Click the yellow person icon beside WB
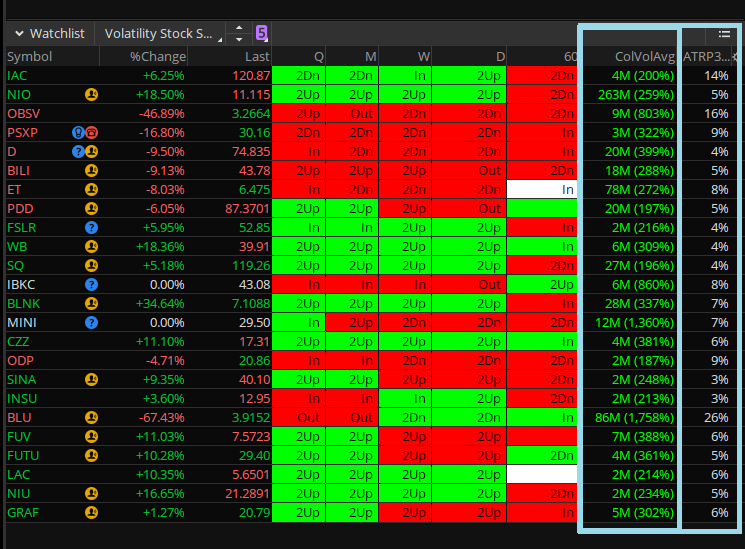Viewport: 745px width, 549px height. 91,247
